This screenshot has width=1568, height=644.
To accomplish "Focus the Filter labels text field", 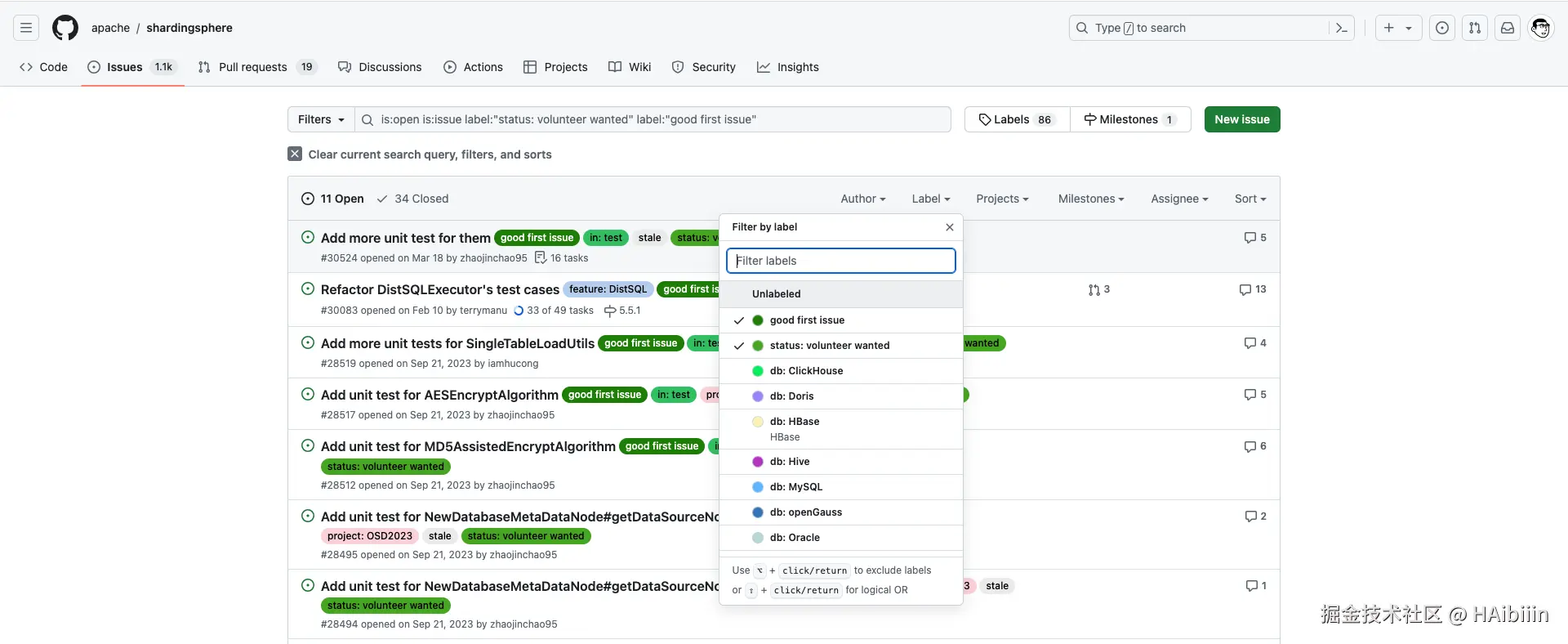I will 841,261.
